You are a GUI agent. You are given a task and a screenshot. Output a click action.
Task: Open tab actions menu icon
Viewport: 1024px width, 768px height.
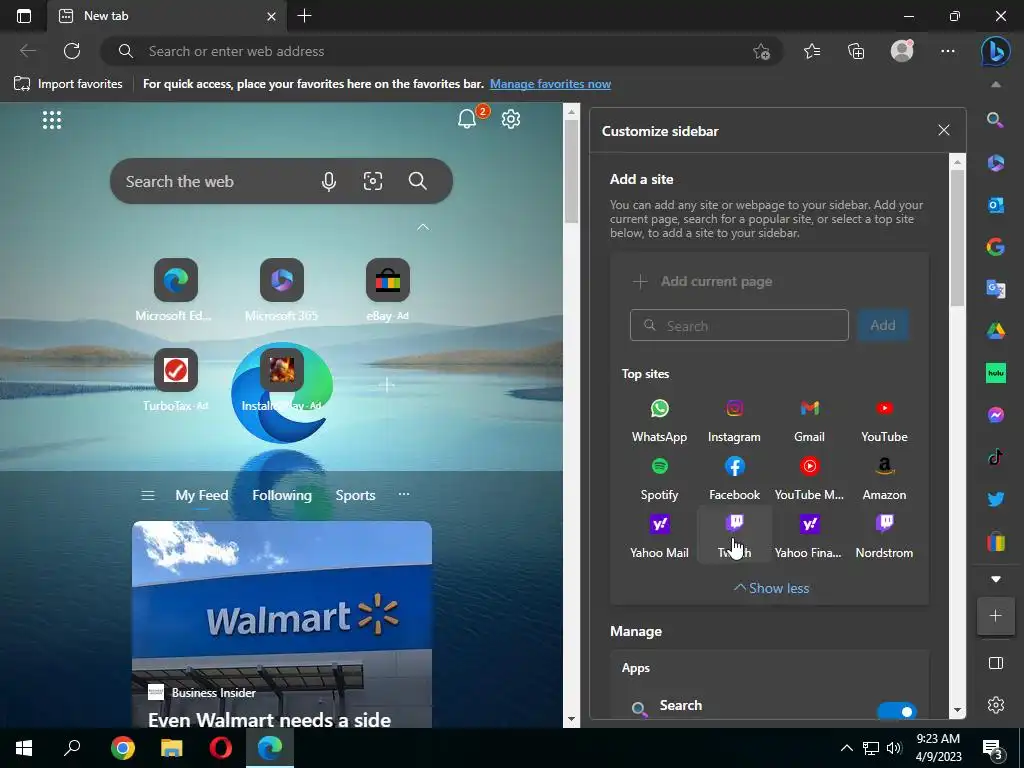pyautogui.click(x=24, y=16)
